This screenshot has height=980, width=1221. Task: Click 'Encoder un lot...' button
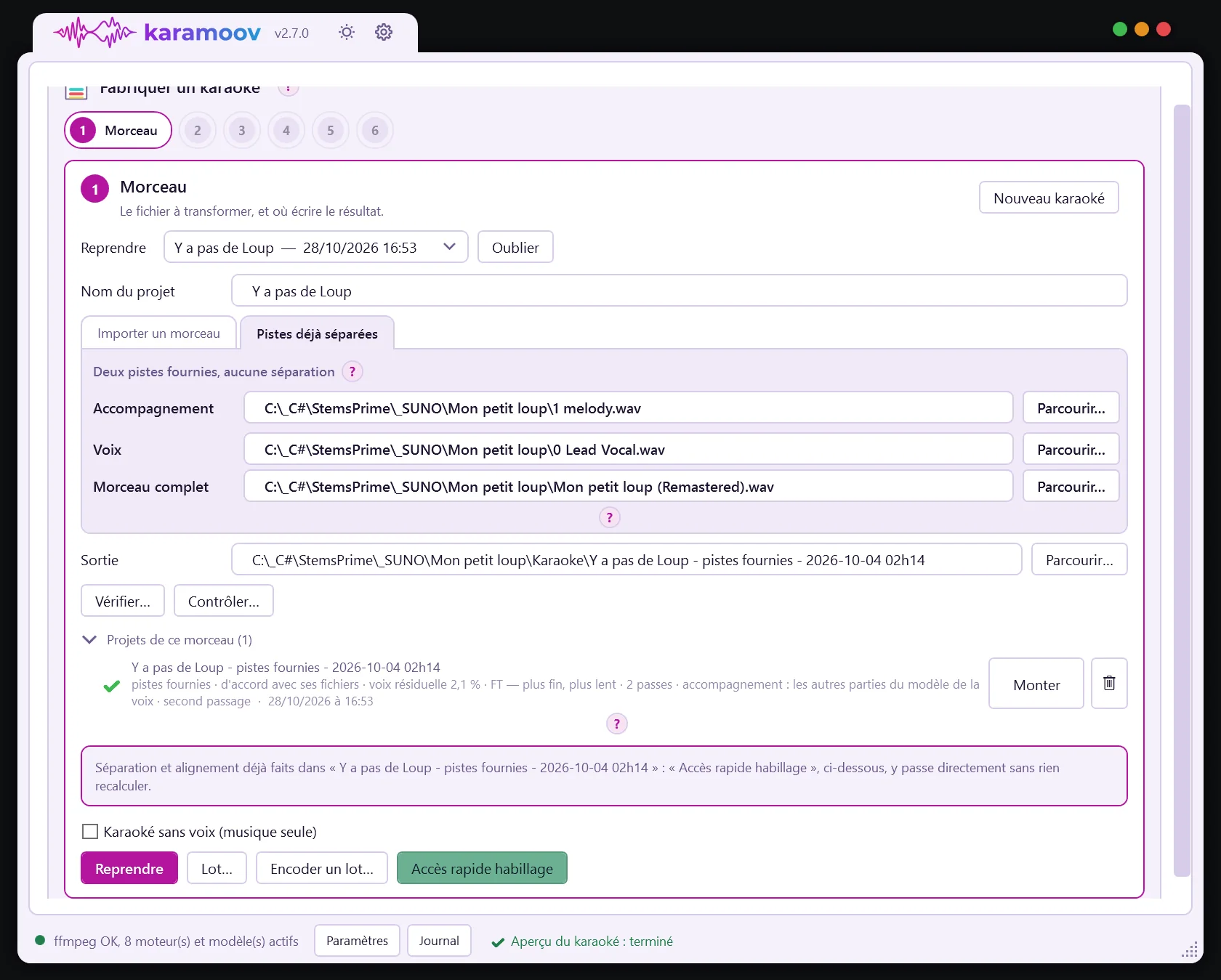tap(322, 868)
